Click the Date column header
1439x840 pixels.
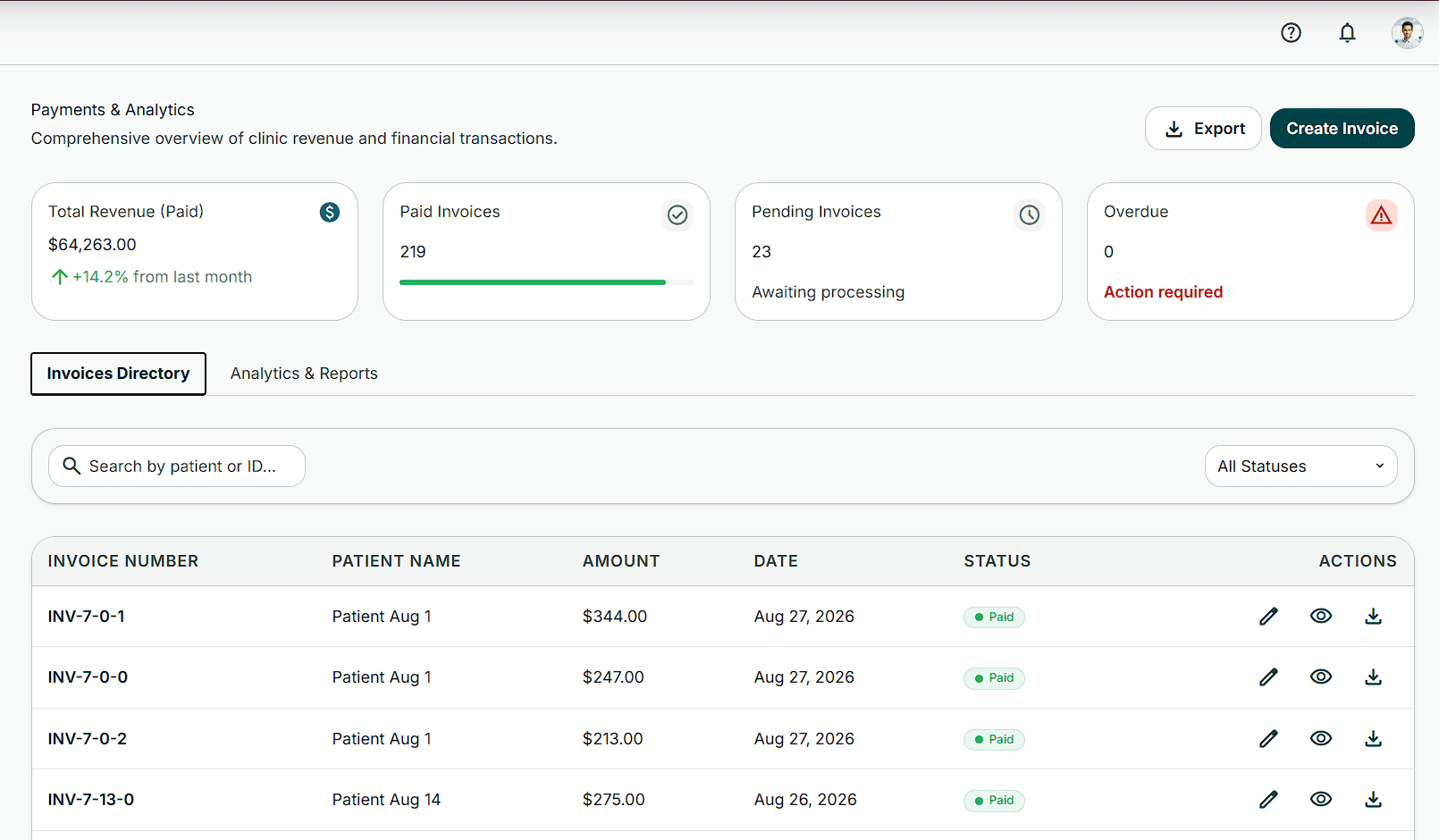pos(776,561)
